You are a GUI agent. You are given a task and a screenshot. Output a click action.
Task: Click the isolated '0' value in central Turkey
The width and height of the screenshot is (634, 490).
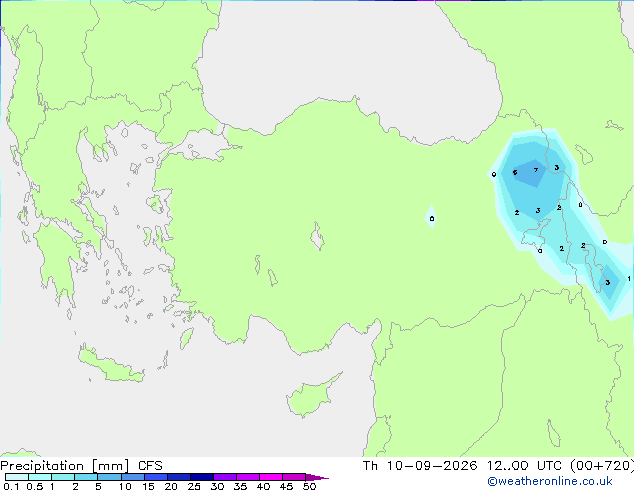[x=432, y=219]
